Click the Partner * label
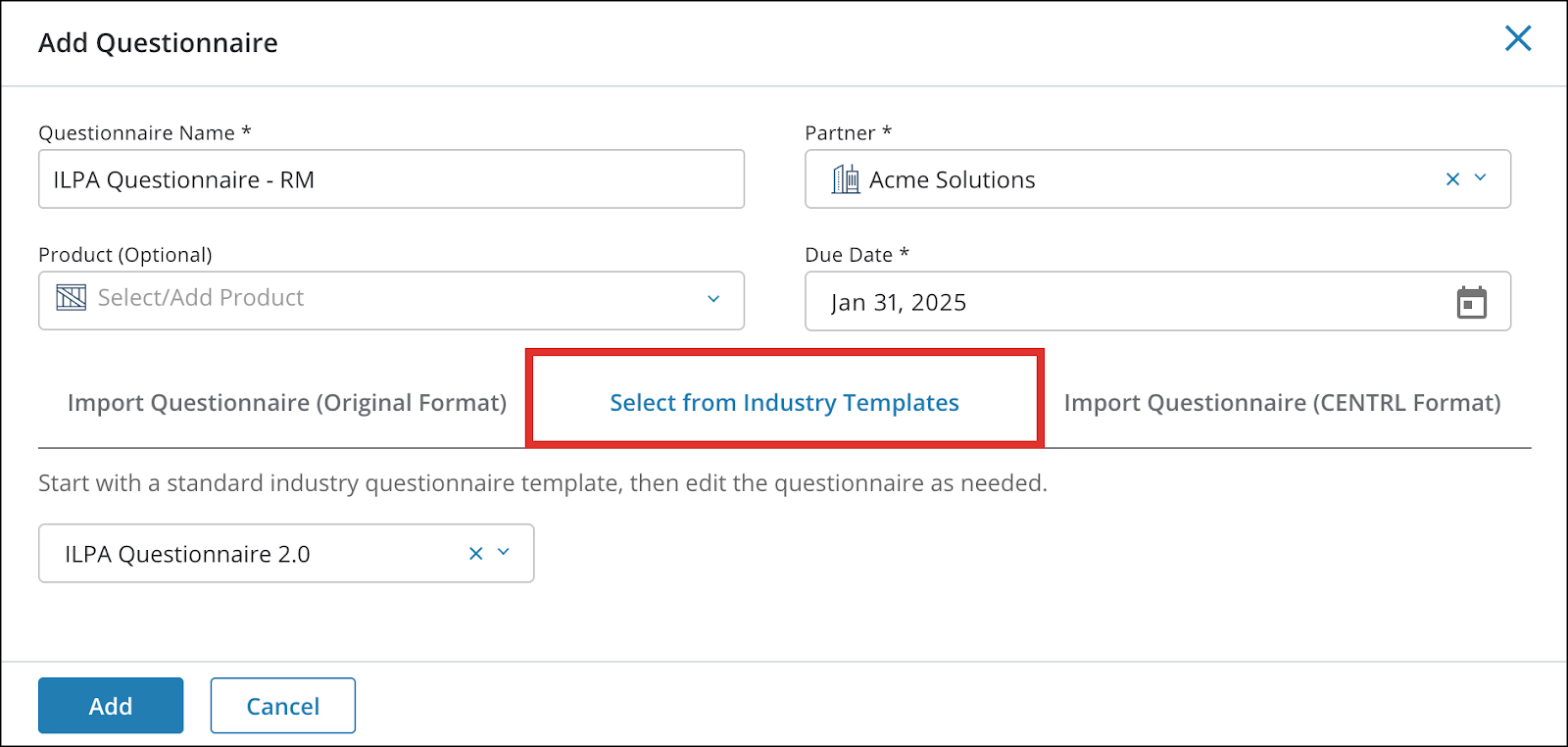Viewport: 1568px width, 747px height. click(x=849, y=132)
